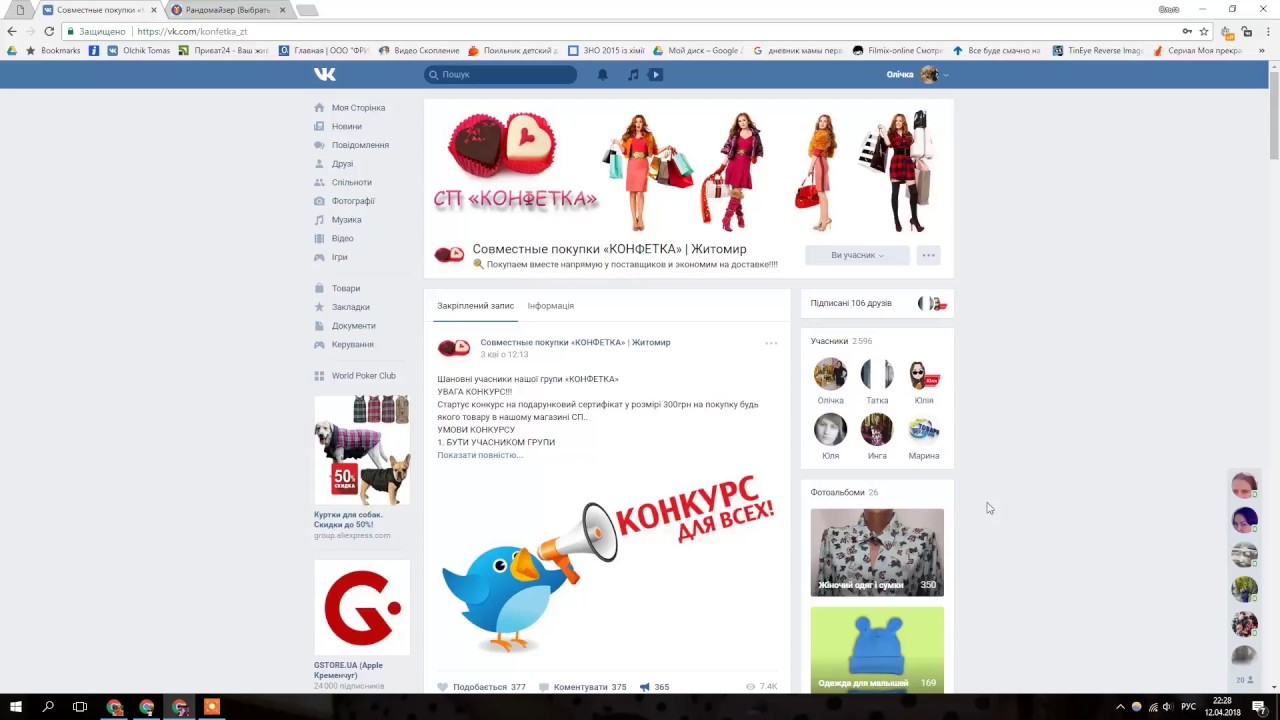Open notifications bell icon

coord(603,74)
